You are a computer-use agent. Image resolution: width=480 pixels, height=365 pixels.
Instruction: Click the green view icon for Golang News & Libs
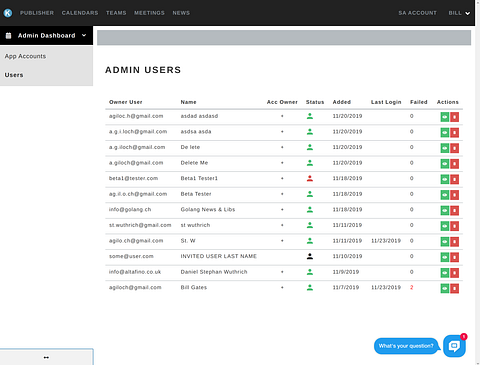point(445,210)
